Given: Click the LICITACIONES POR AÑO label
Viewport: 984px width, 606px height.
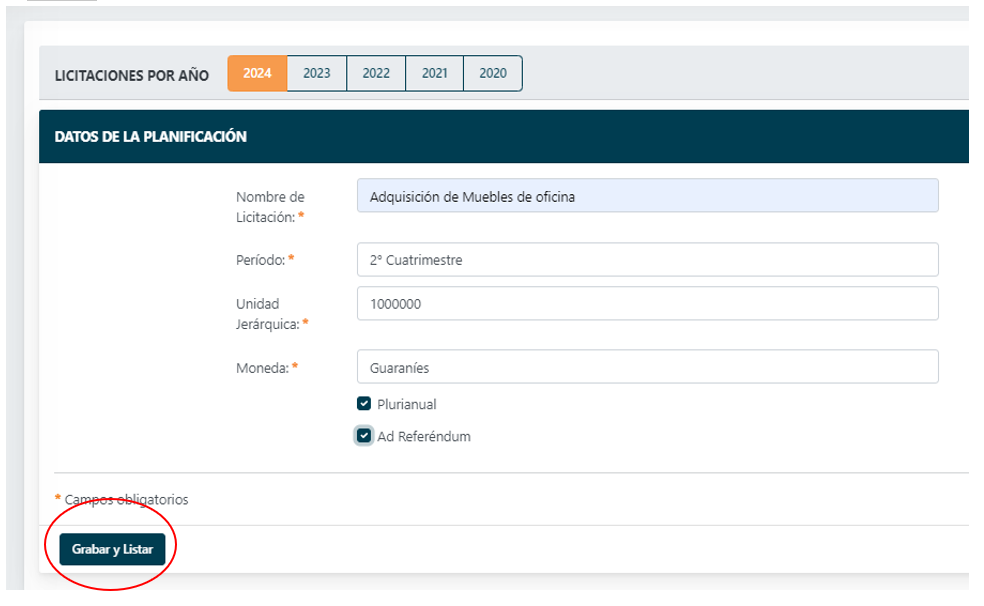Looking at the screenshot, I should (132, 75).
